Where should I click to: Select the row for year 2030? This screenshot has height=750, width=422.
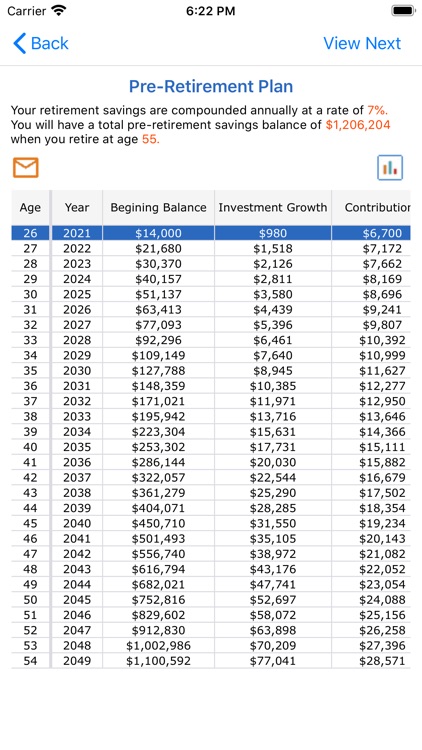[x=211, y=371]
